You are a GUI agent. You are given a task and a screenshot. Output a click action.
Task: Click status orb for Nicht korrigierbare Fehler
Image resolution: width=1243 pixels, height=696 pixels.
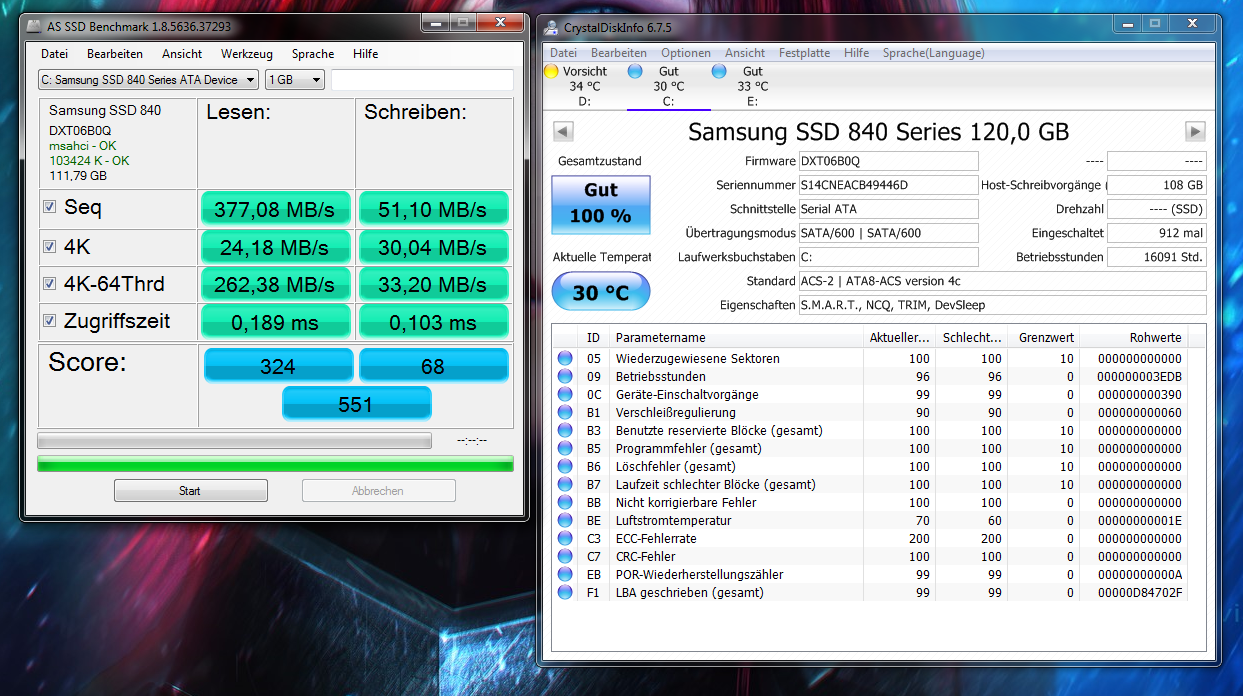565,502
